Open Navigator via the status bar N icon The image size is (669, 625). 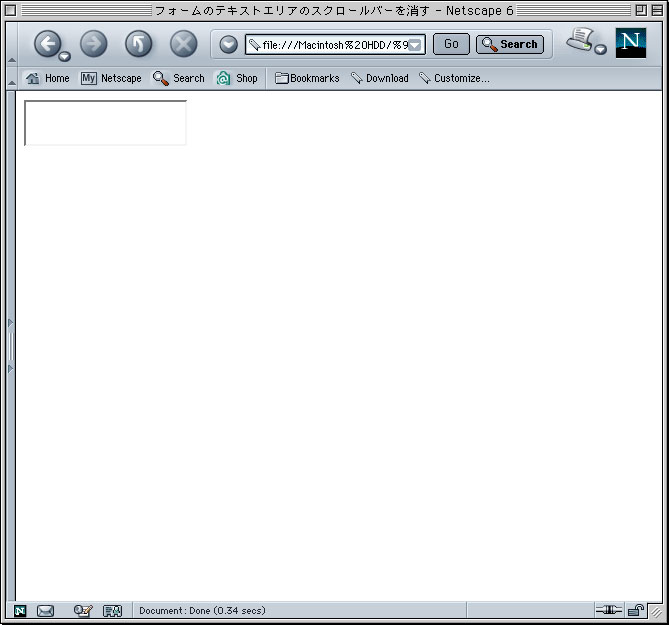[x=20, y=611]
